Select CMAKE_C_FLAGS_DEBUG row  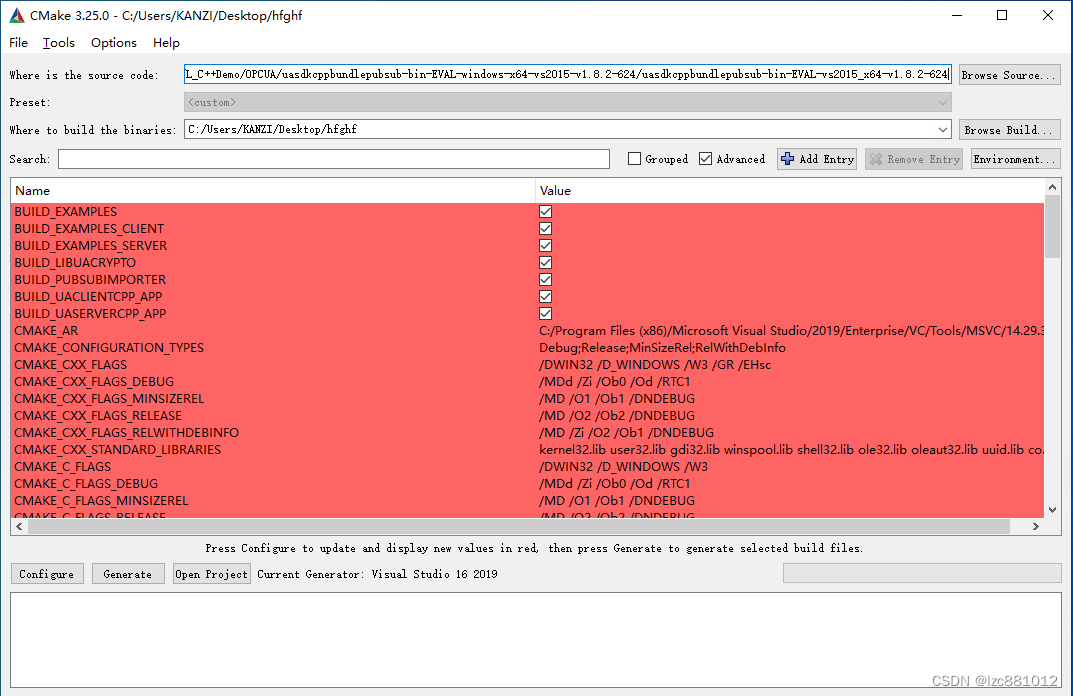click(527, 484)
